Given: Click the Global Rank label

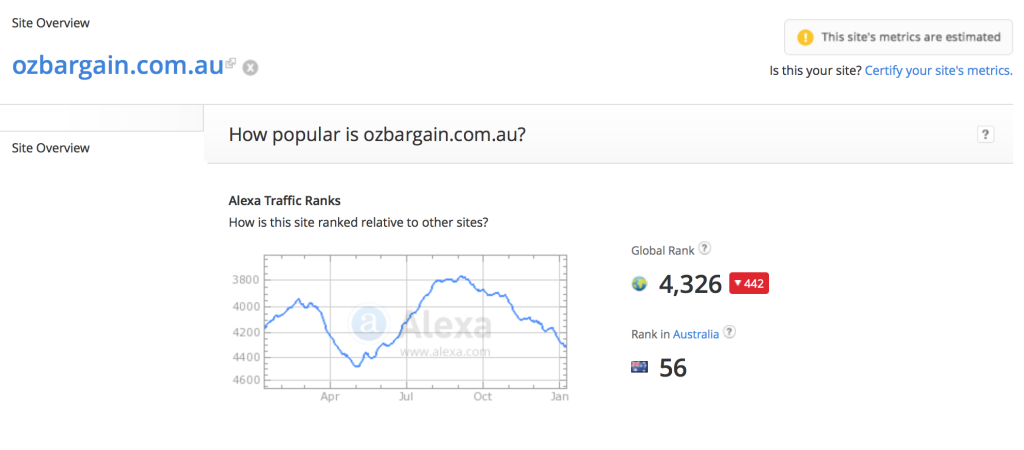Looking at the screenshot, I should 662,251.
